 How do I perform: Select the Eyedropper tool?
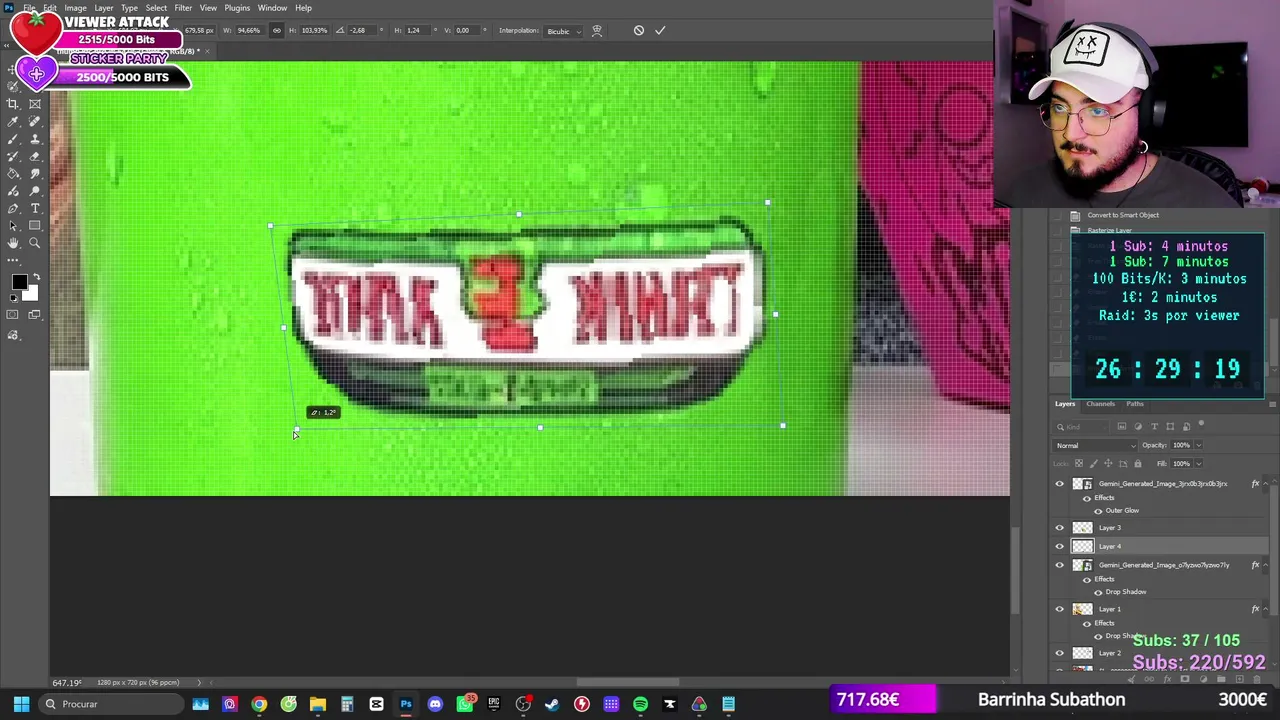13,122
